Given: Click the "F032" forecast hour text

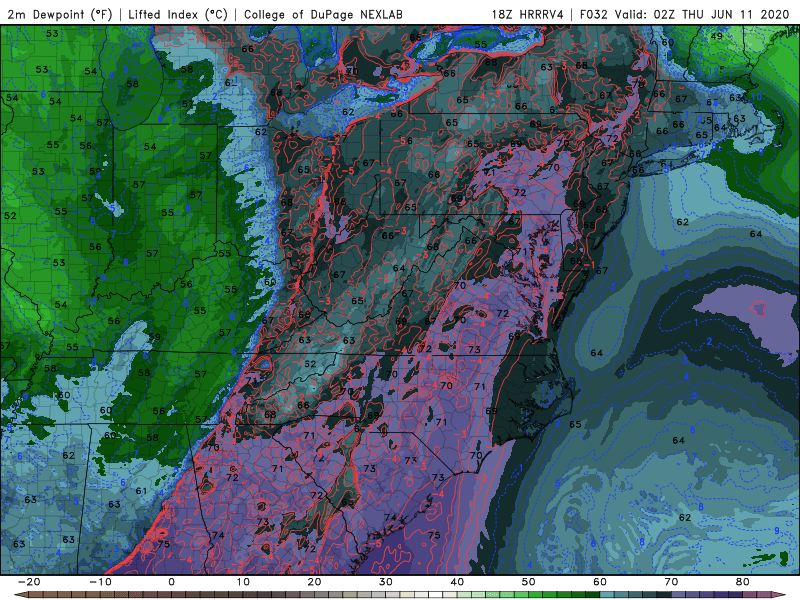Looking at the screenshot, I should click(x=594, y=14).
